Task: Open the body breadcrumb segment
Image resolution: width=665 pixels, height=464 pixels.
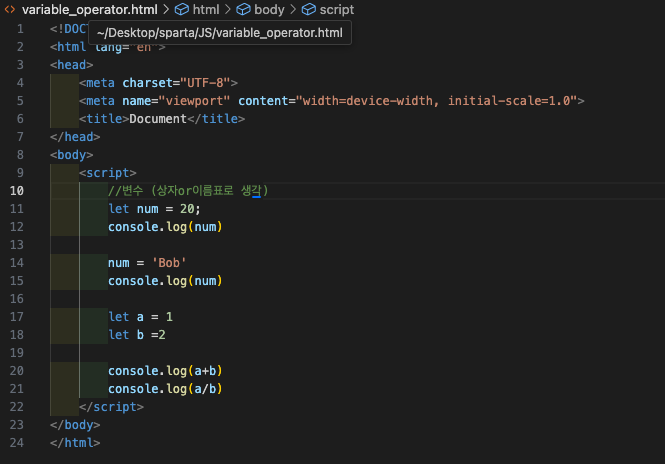Action: (269, 9)
